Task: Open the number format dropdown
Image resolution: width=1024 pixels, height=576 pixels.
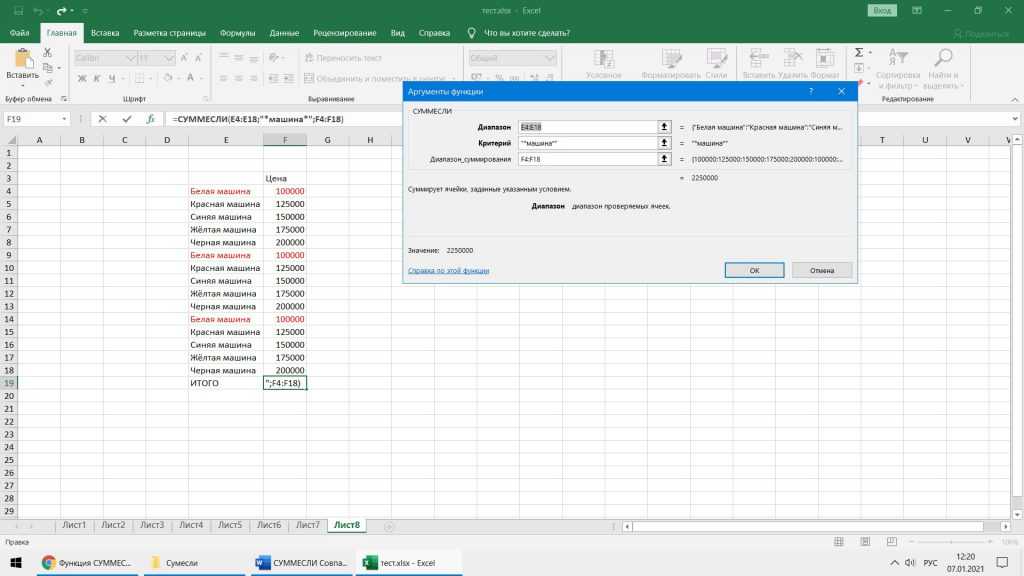Action: pos(550,58)
